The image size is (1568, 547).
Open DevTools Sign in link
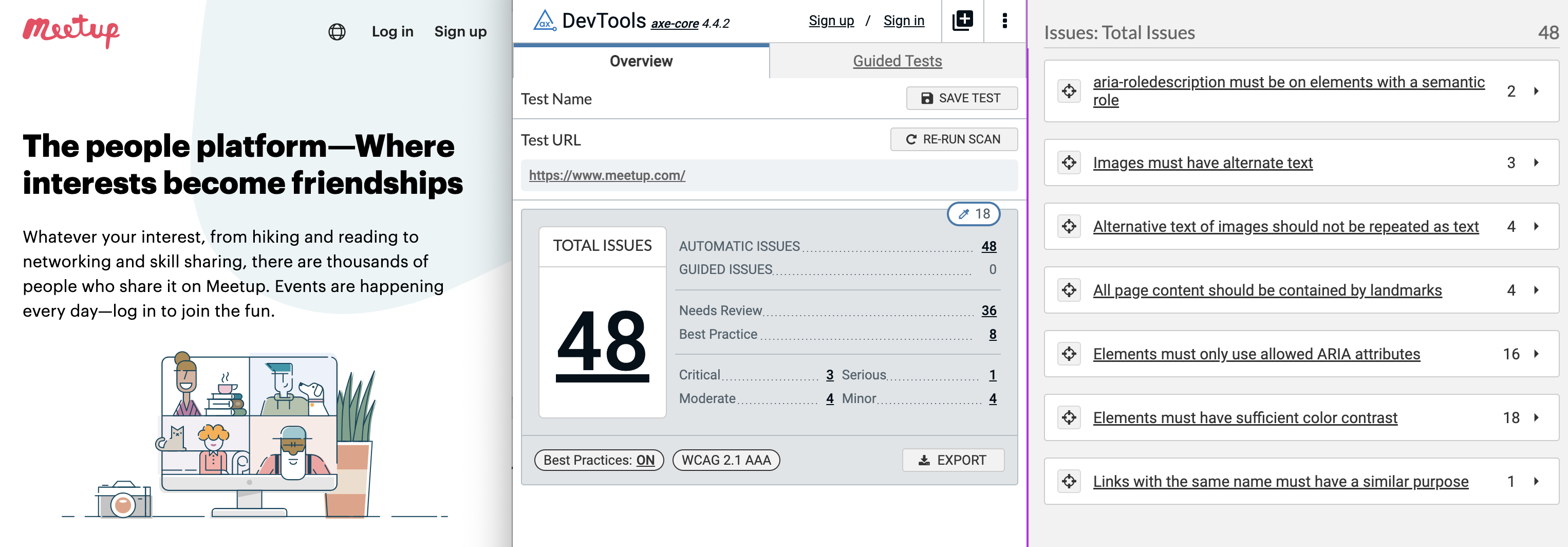point(903,21)
